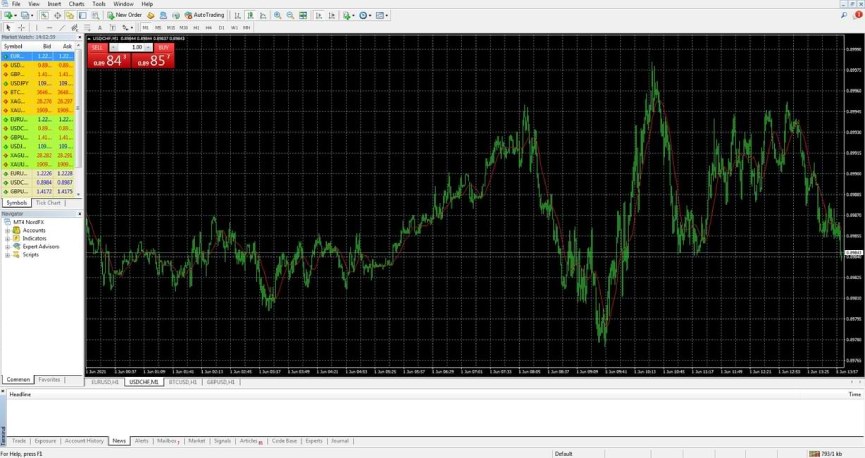The height and width of the screenshot is (458, 865).
Task: Set timeframe to H1
Action: (x=196, y=28)
